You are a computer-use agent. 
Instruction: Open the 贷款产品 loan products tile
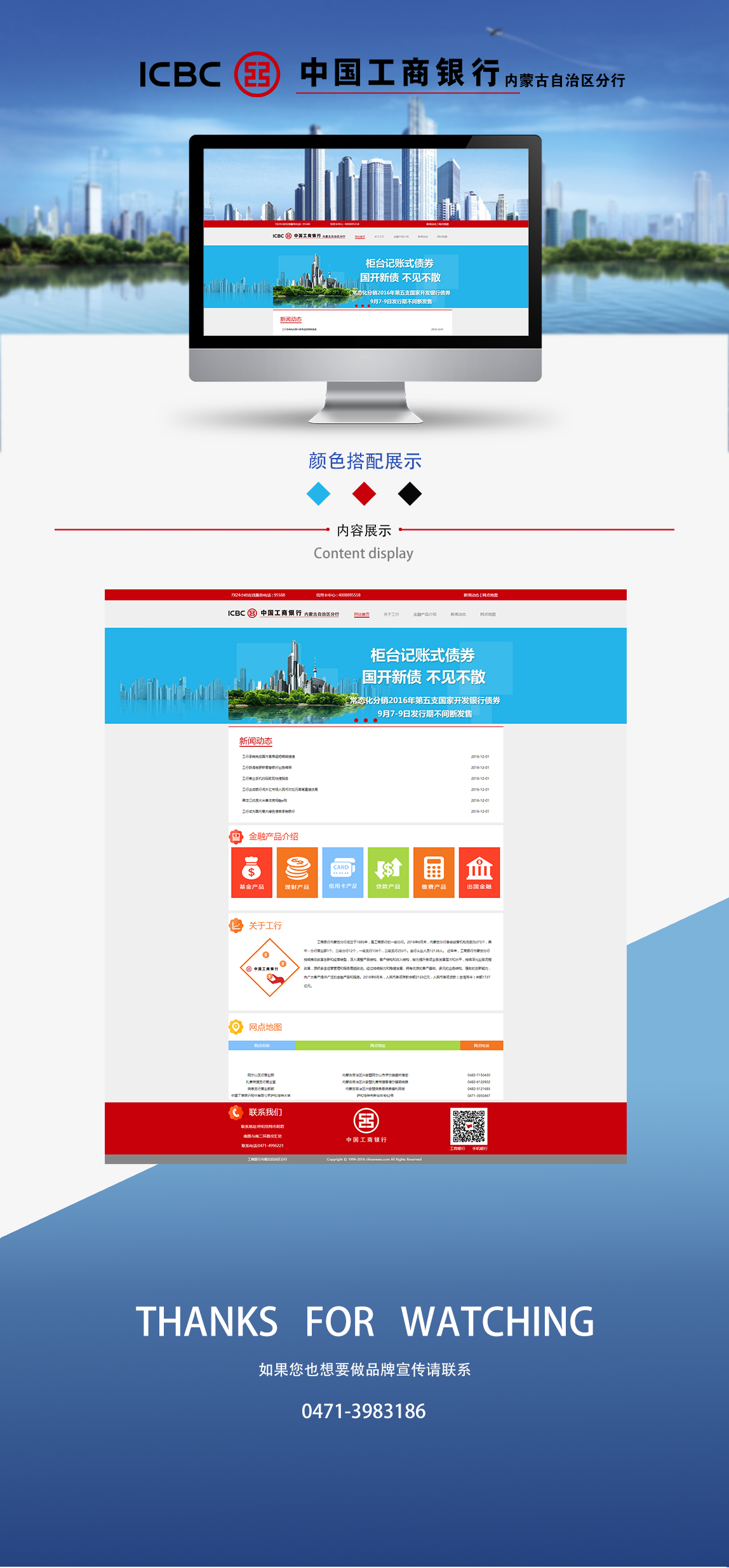(388, 872)
